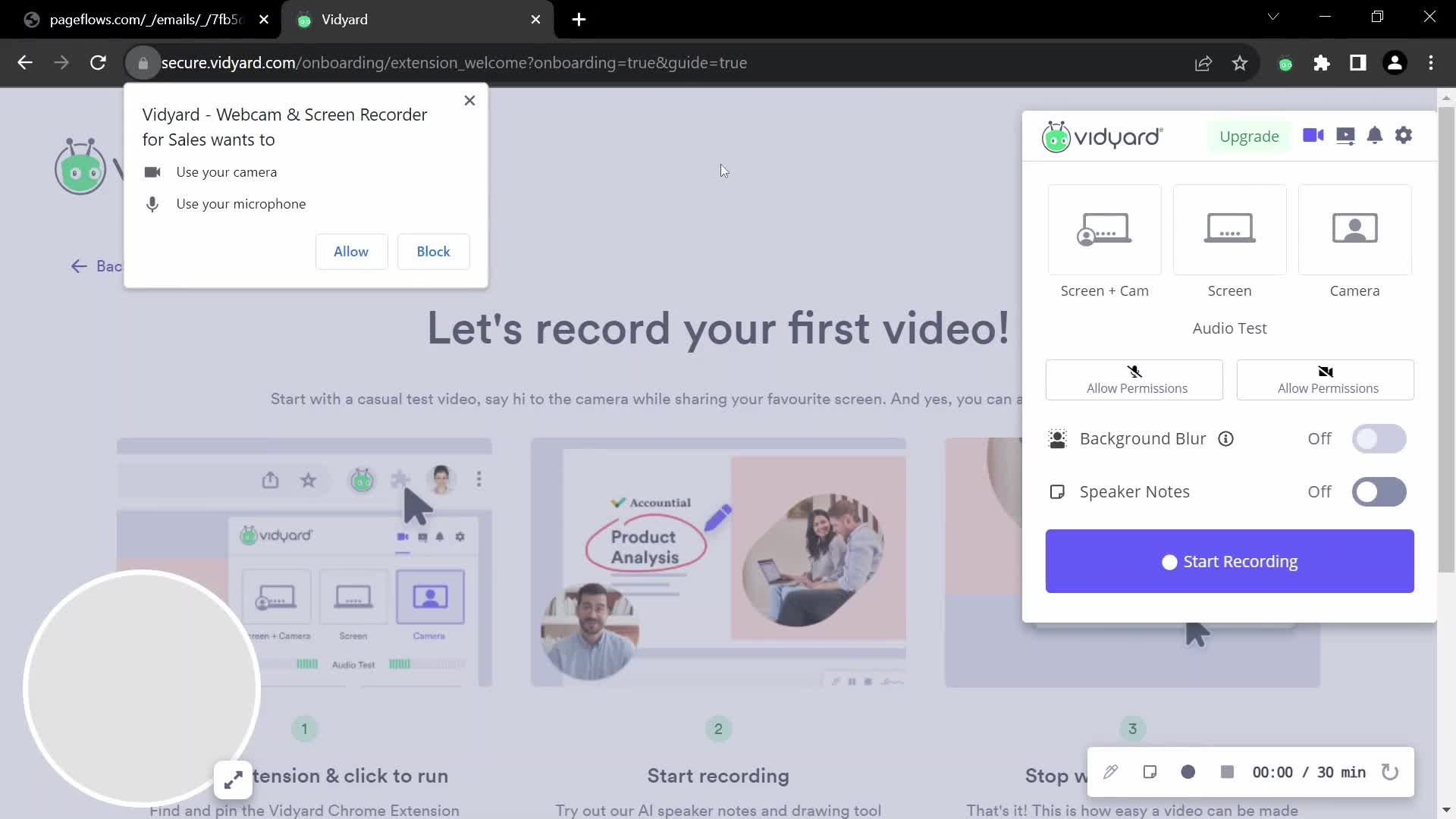Open Chrome extensions puzzle icon
Screen dimensions: 1456x819
click(1322, 63)
